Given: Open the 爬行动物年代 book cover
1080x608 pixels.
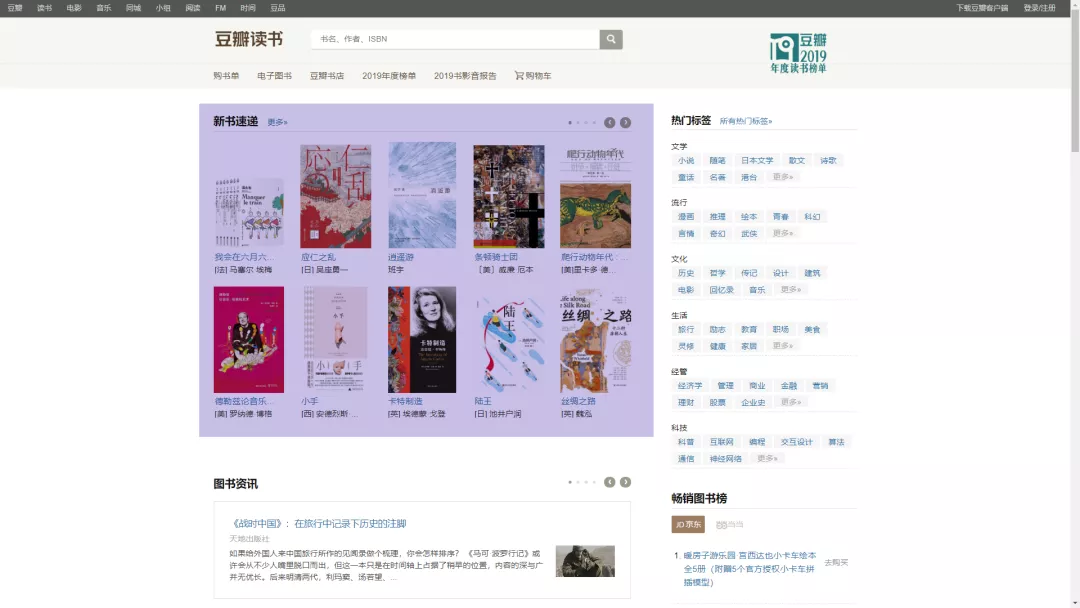Looking at the screenshot, I should 595,196.
